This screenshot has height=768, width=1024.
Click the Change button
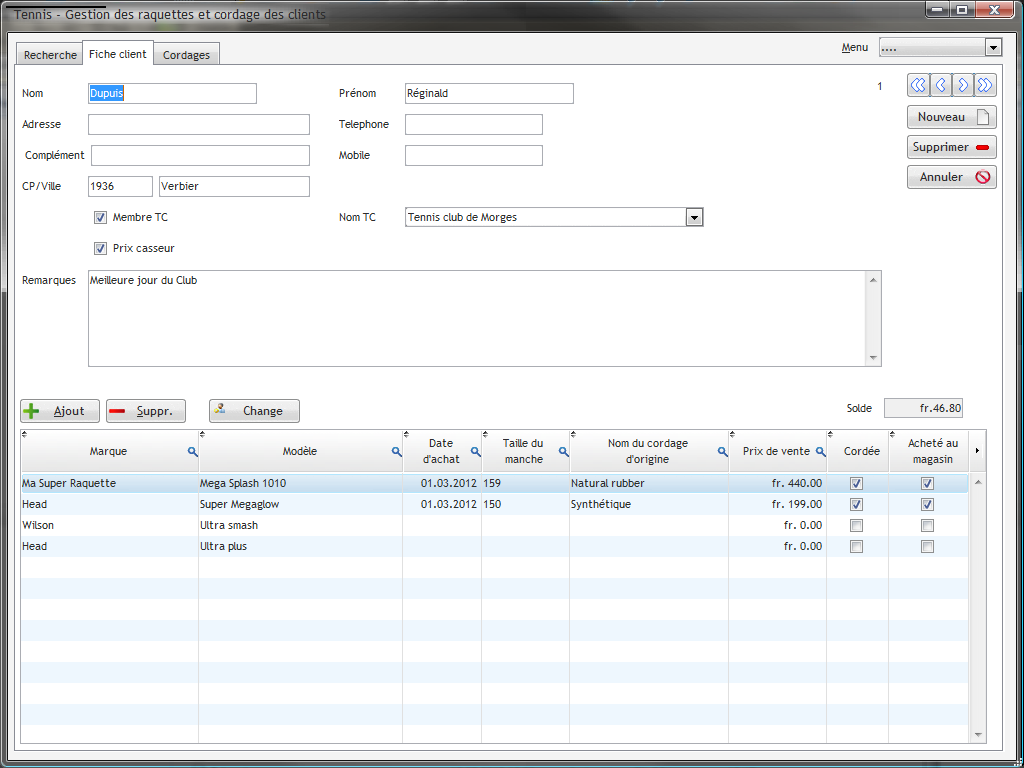255,411
